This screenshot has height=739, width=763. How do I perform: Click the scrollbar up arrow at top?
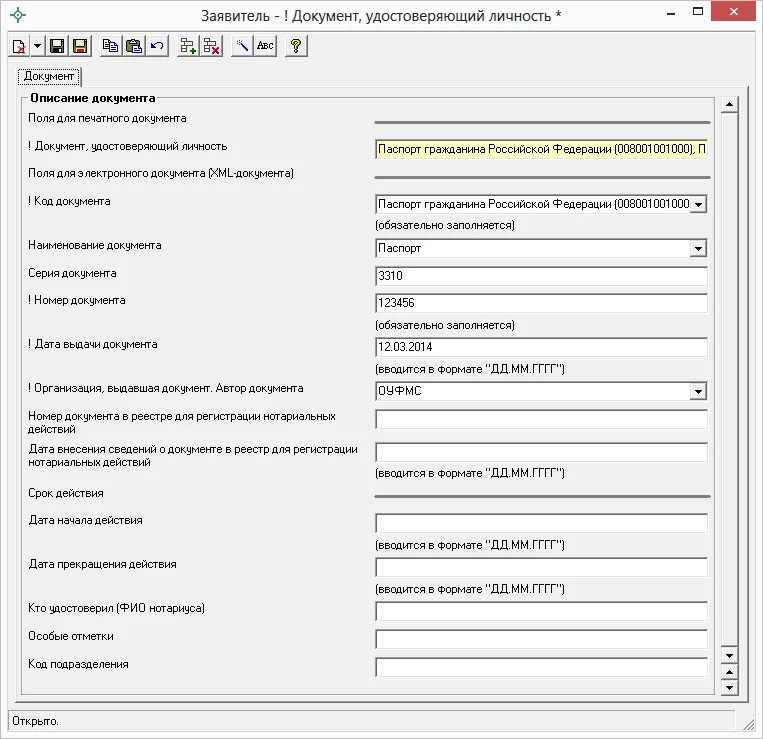729,104
